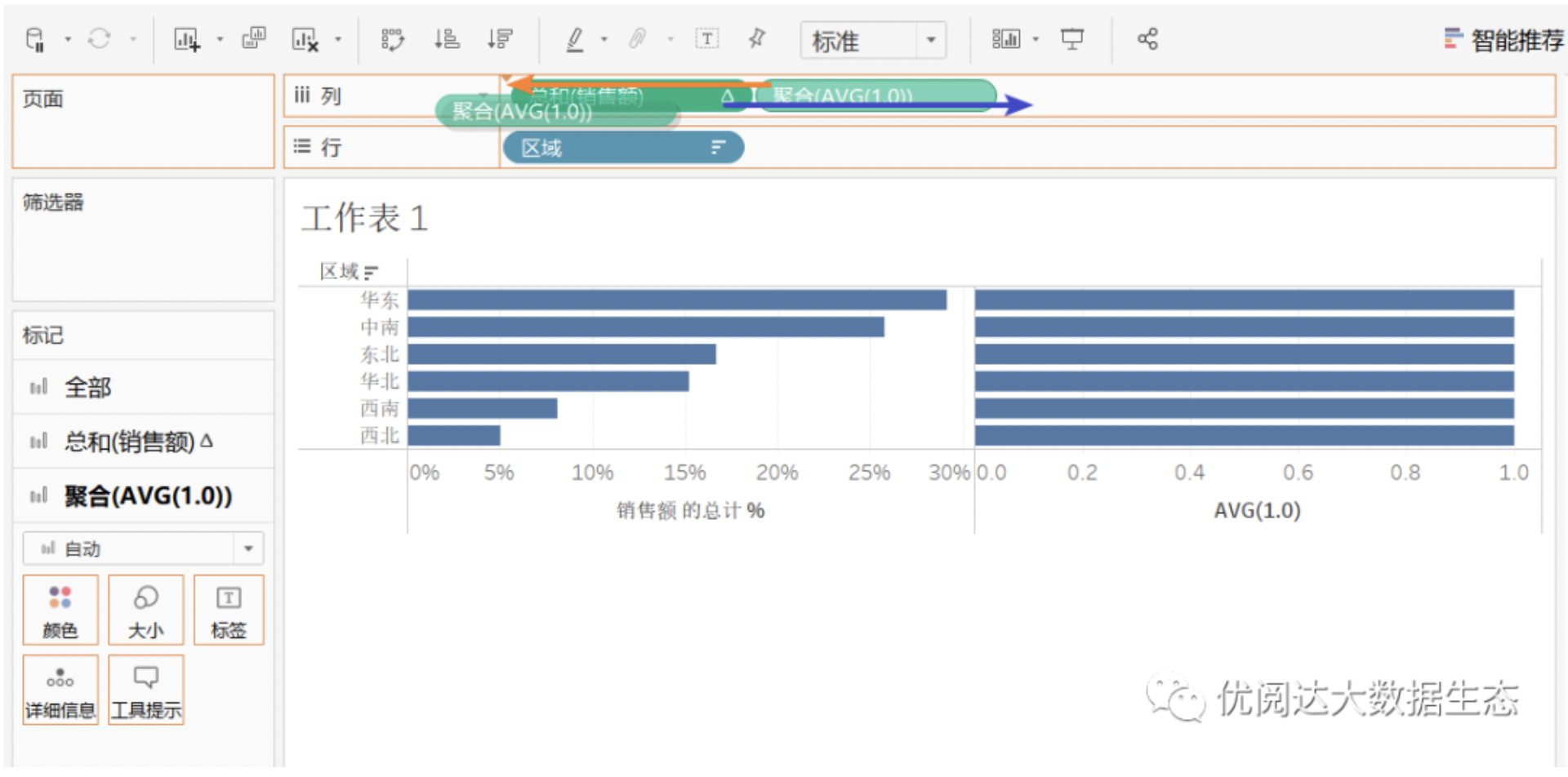This screenshot has height=777, width=1568.
Task: Open 智能推荐 panel
Action: tap(1503, 40)
